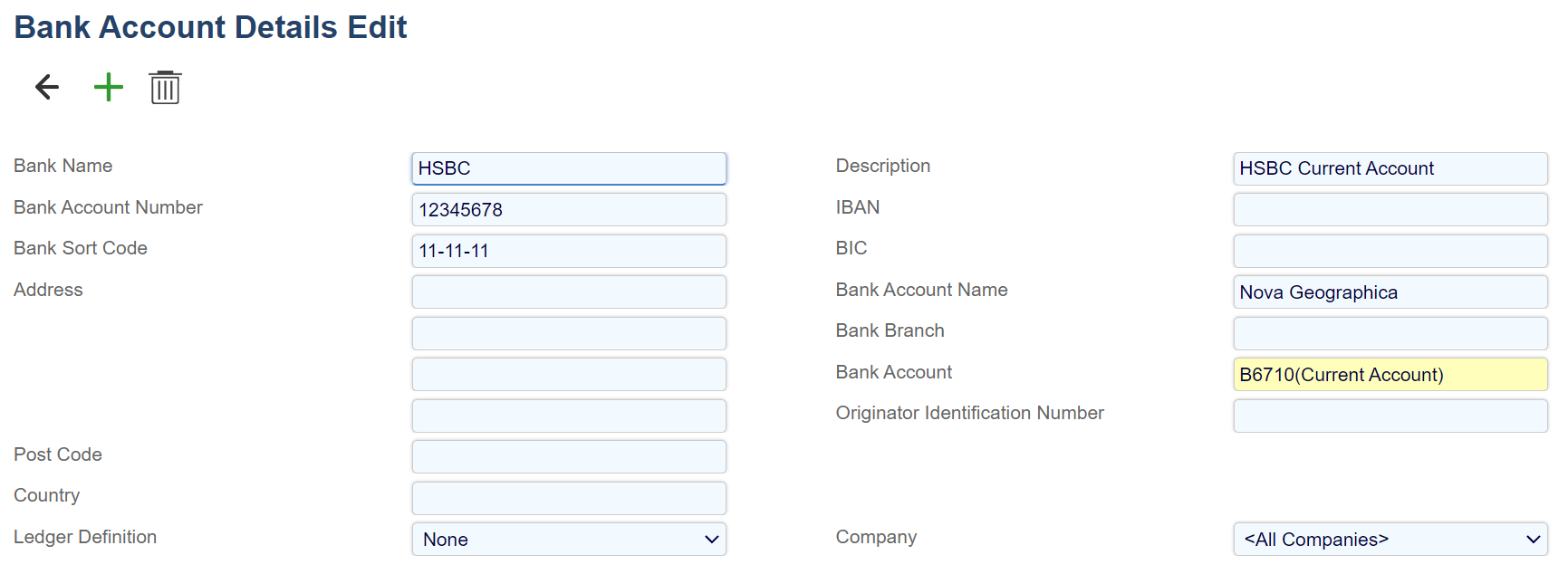
Task: Click the Bank Account Number field
Action: pos(569,210)
